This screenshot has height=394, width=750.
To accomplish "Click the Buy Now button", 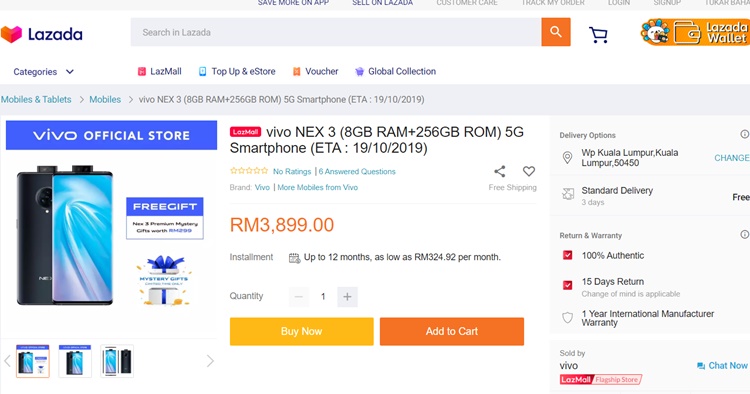I will point(301,331).
